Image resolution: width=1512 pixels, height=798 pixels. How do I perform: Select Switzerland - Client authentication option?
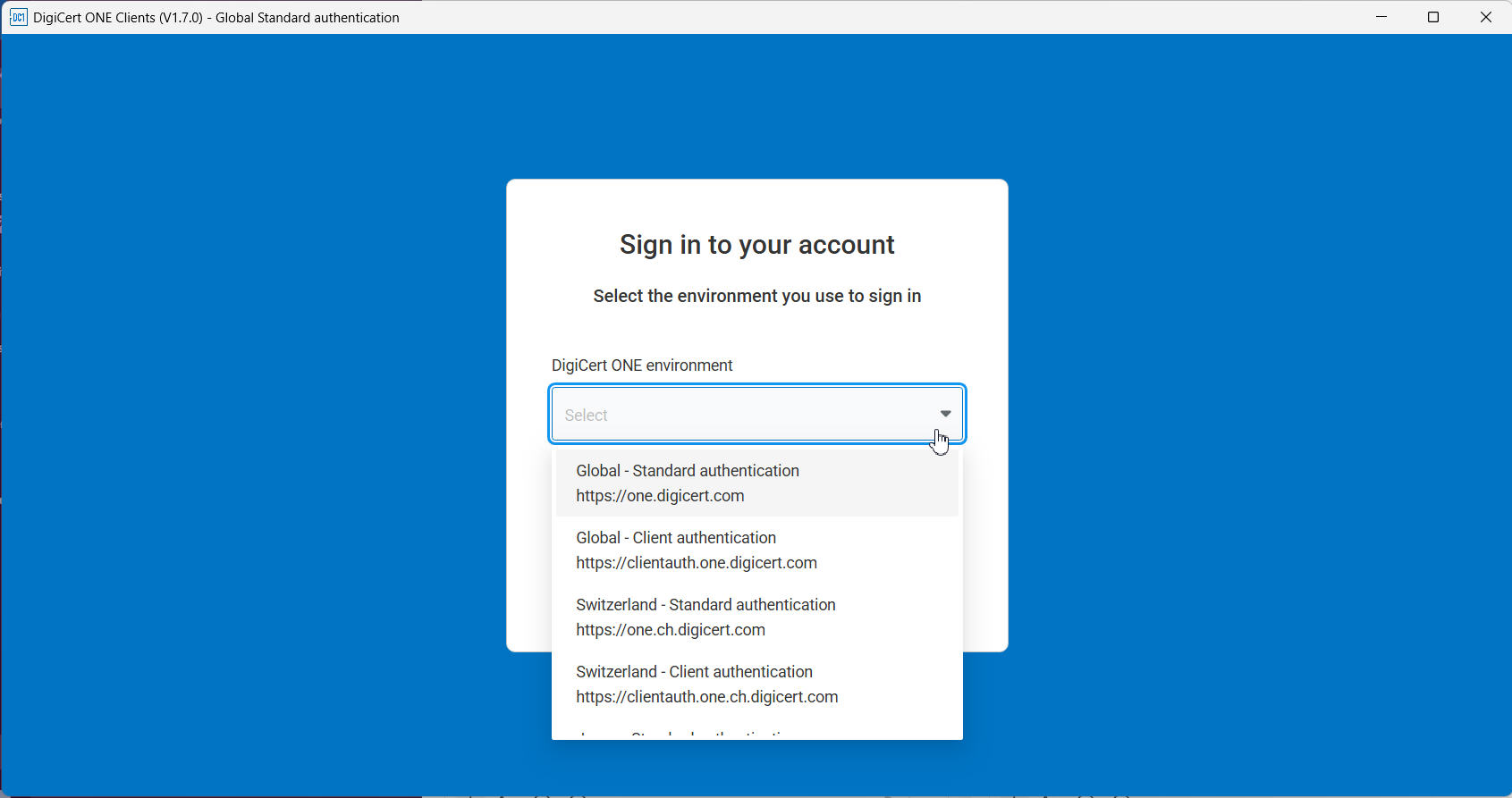757,684
